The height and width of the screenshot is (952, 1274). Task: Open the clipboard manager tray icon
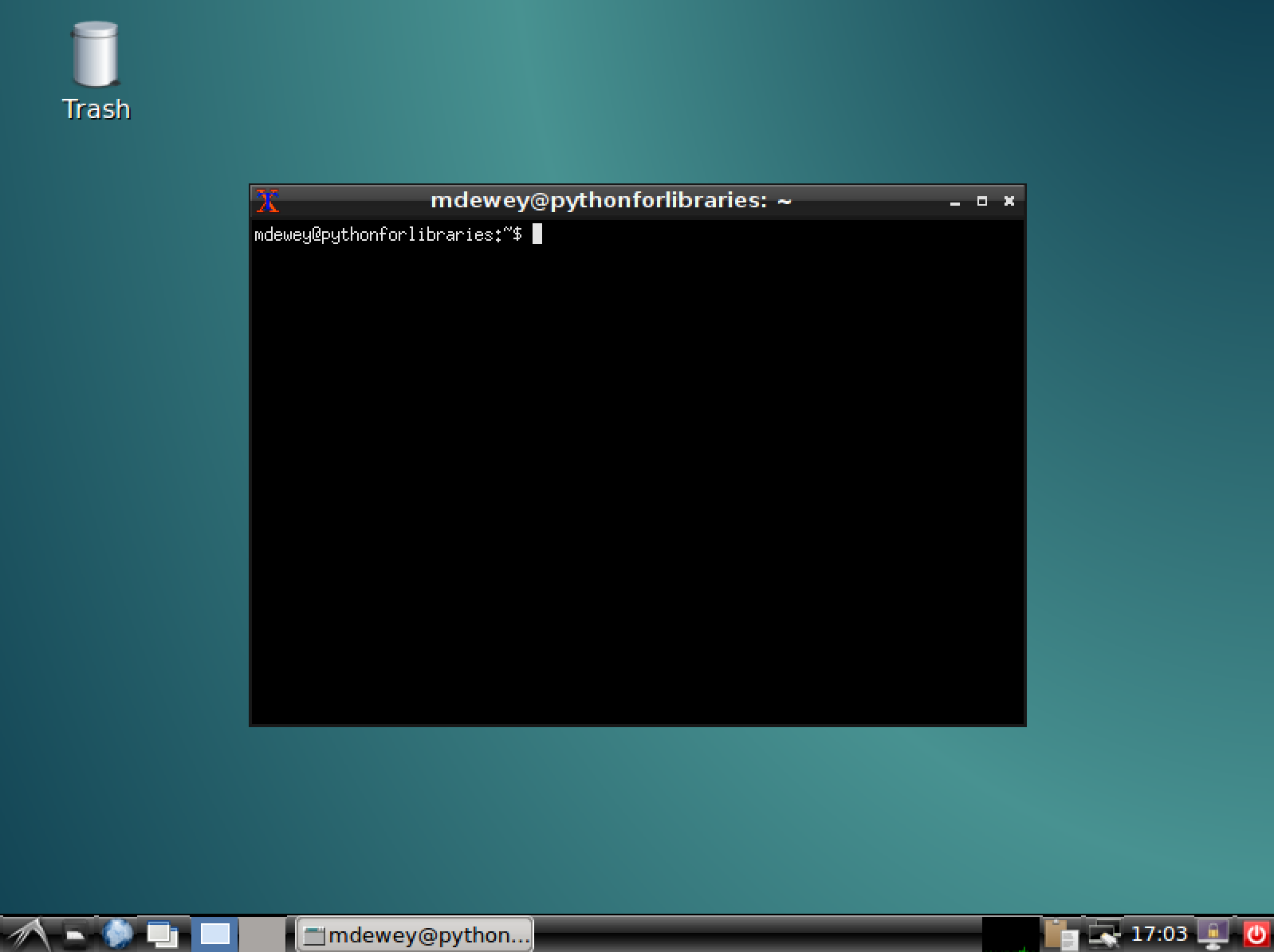tap(1061, 934)
